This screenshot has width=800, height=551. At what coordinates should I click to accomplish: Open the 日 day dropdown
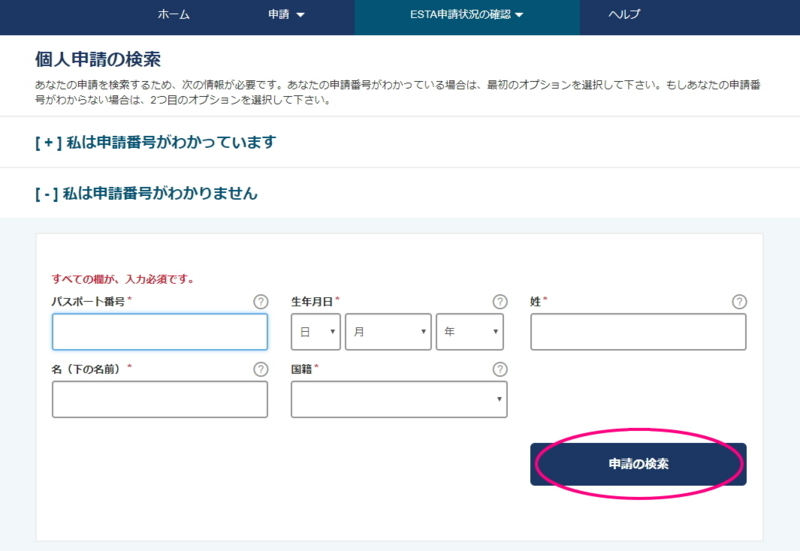pos(316,332)
